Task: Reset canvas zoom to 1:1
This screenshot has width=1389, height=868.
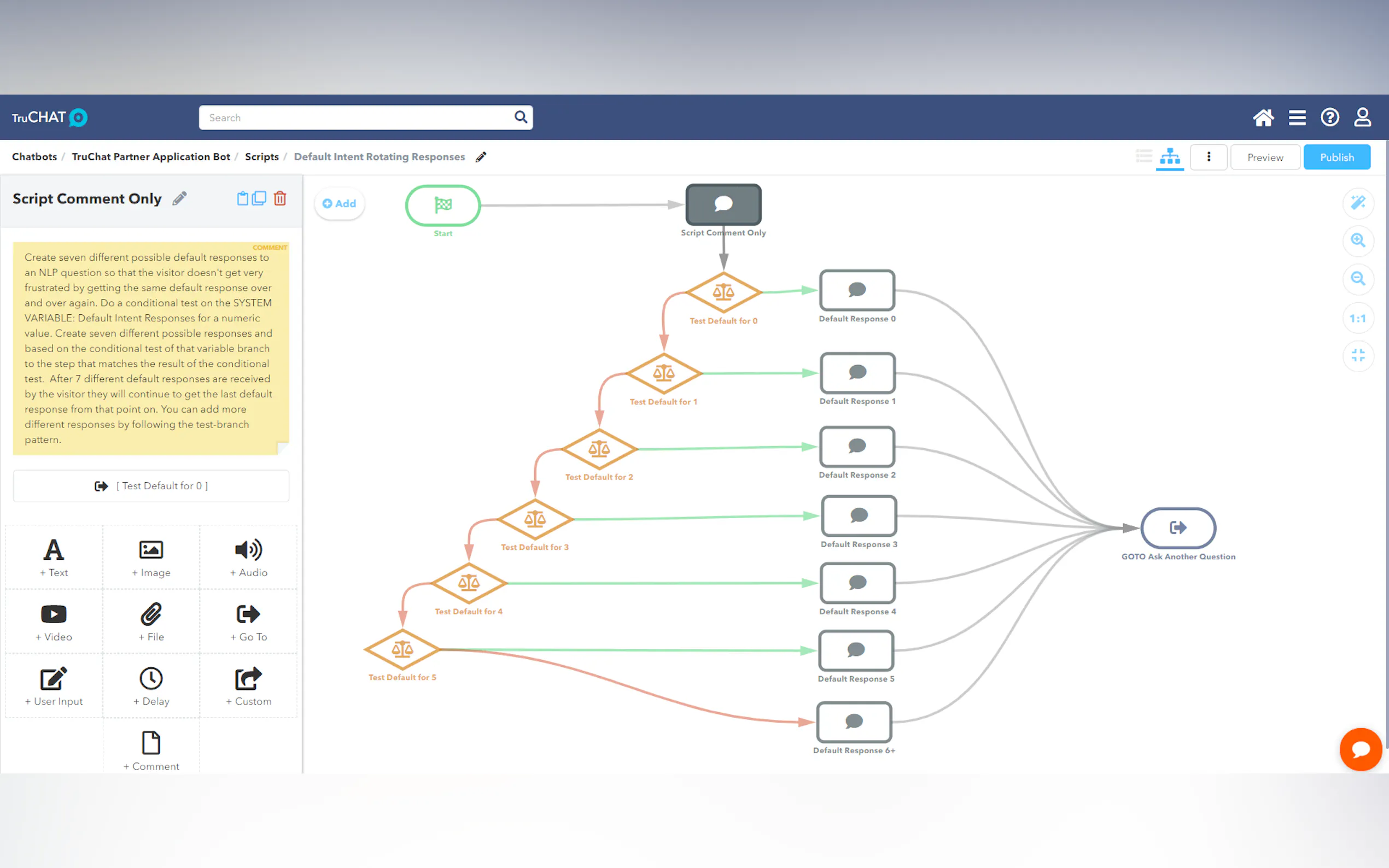Action: (1357, 319)
